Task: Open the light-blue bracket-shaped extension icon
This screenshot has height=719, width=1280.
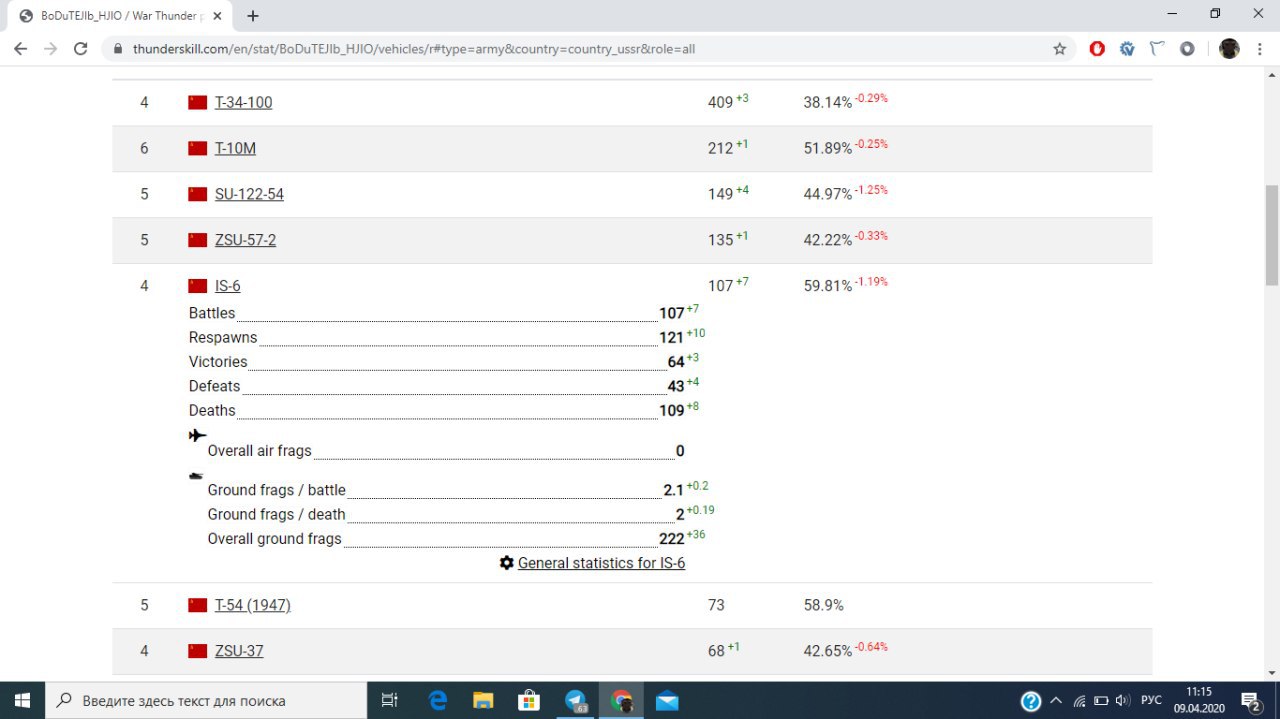Action: pyautogui.click(x=1157, y=48)
